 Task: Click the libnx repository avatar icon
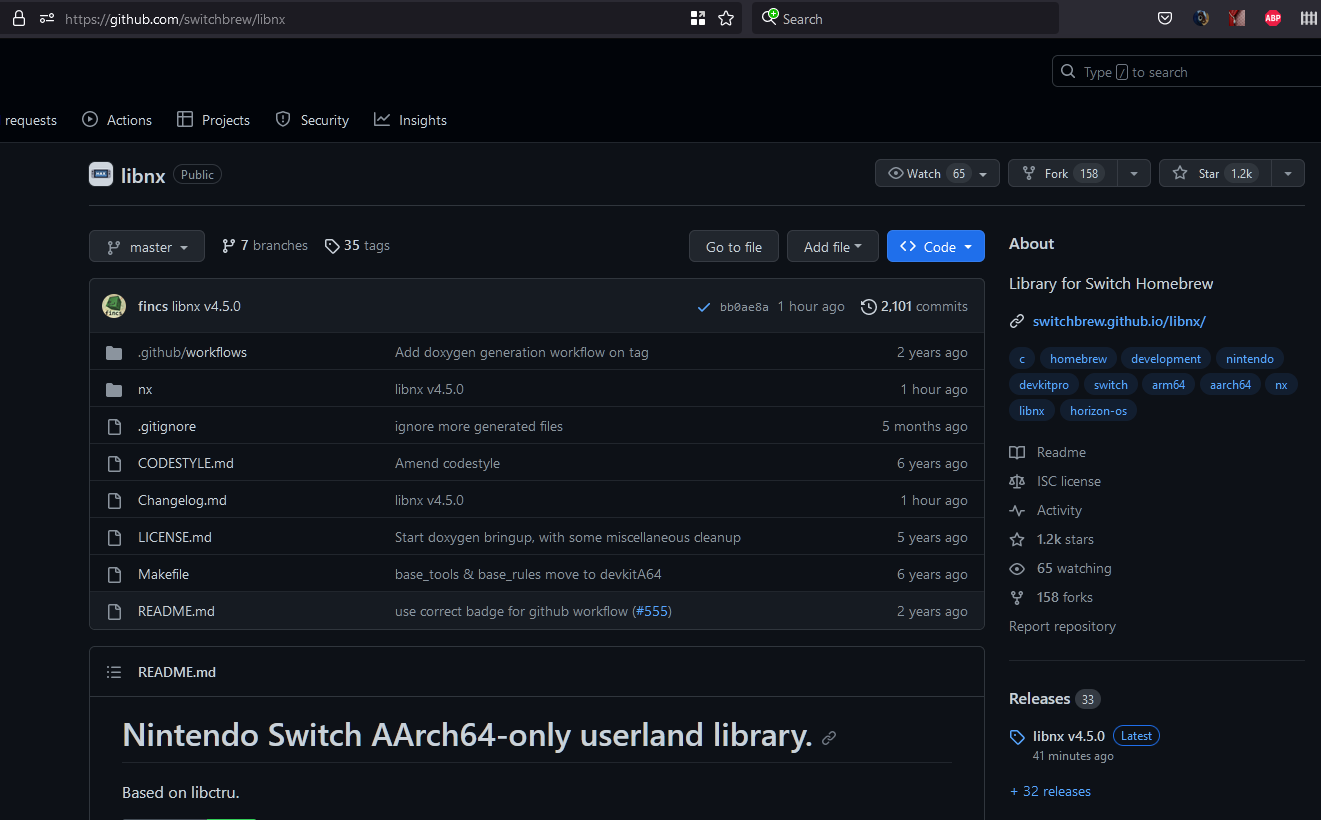(101, 174)
